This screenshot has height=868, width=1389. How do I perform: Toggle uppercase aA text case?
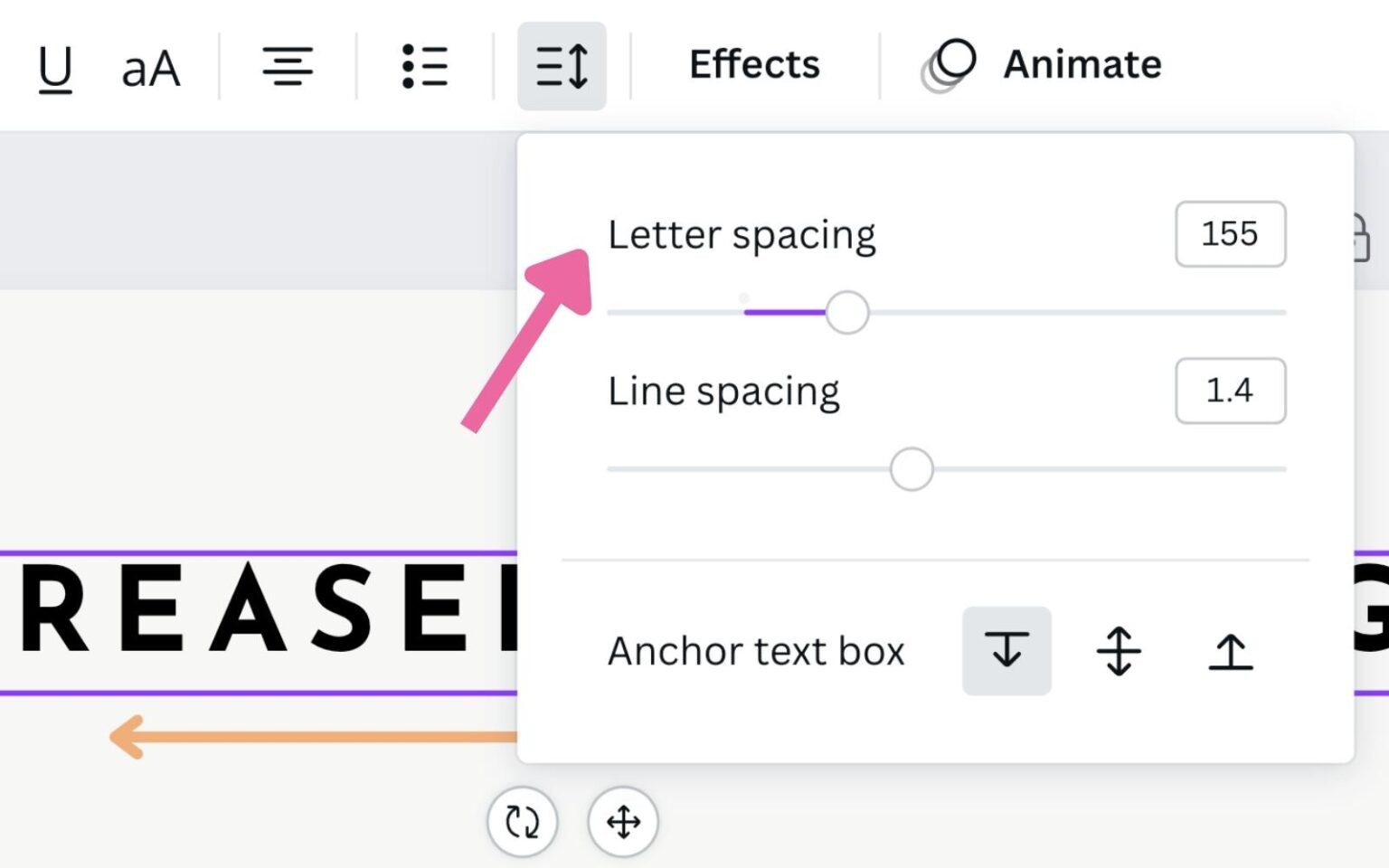tap(151, 68)
